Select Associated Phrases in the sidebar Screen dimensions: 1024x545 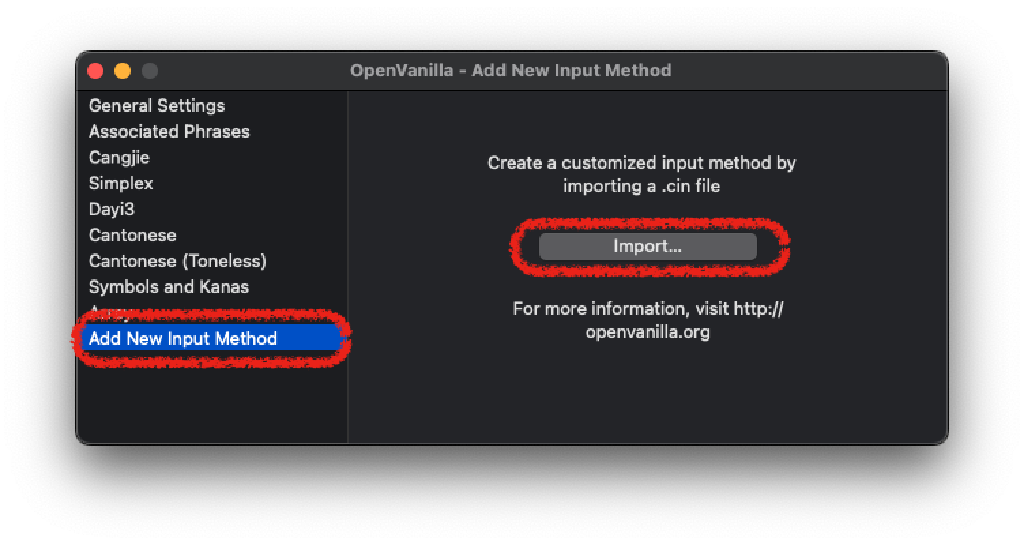[x=169, y=132]
